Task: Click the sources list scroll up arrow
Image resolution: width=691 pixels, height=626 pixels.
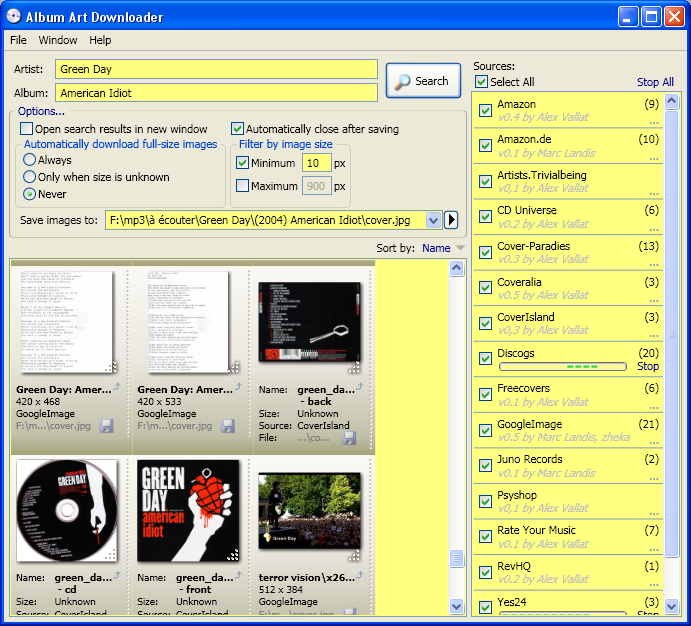Action: pyautogui.click(x=671, y=102)
